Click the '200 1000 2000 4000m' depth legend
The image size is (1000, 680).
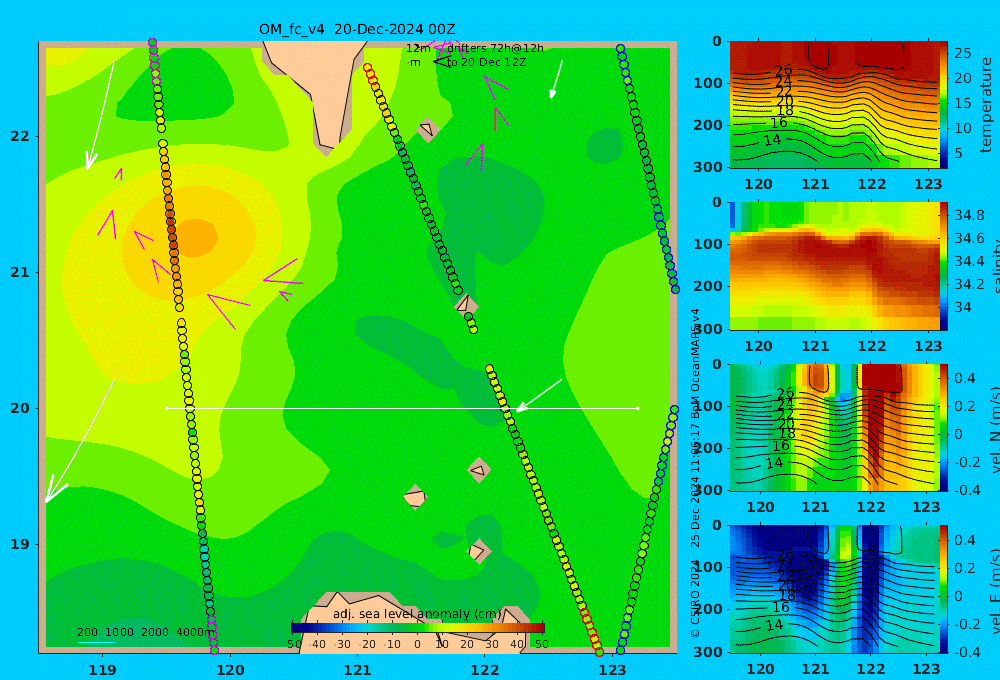click(x=146, y=632)
